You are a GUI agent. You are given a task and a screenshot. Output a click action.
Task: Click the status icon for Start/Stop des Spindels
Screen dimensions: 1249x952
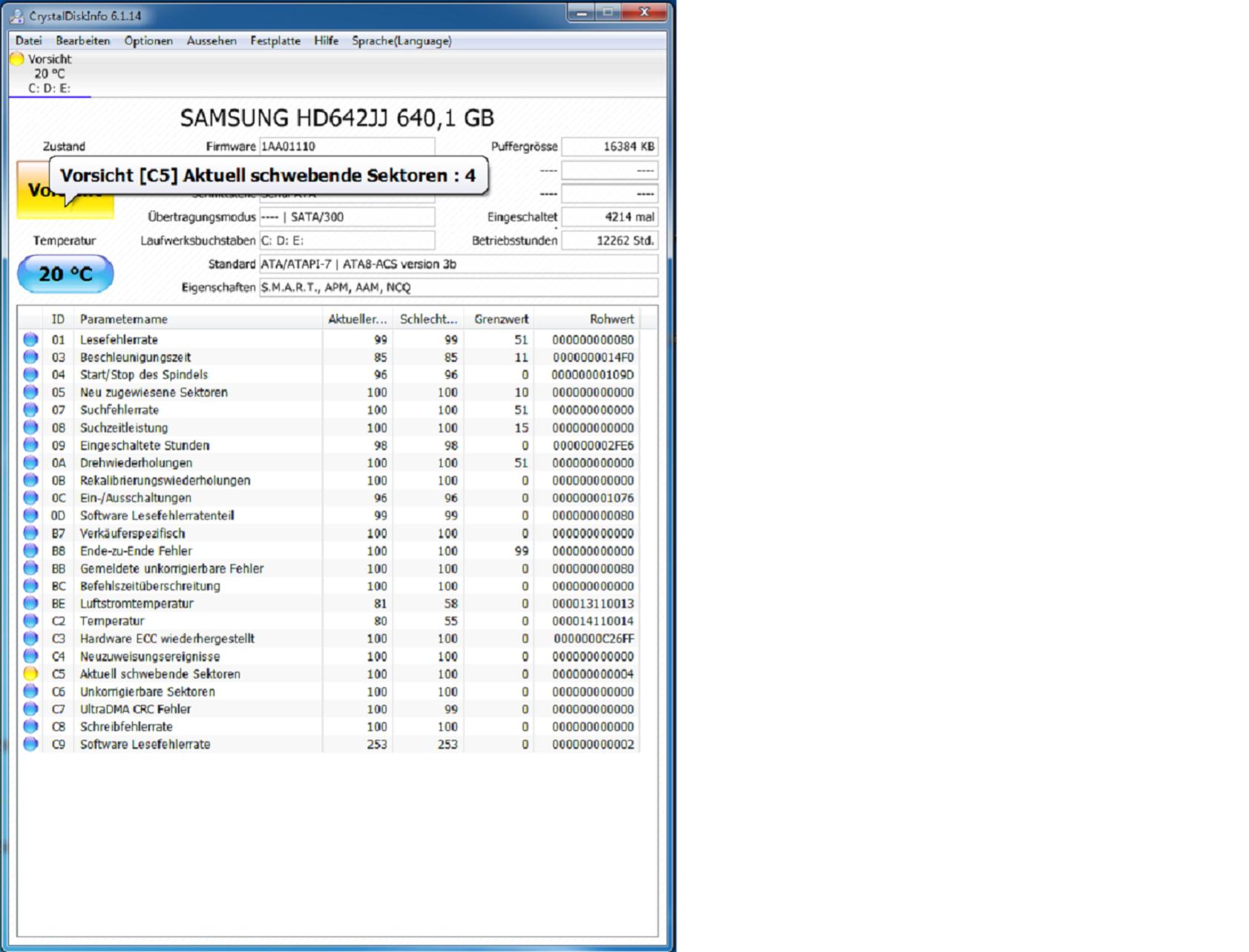pos(30,375)
